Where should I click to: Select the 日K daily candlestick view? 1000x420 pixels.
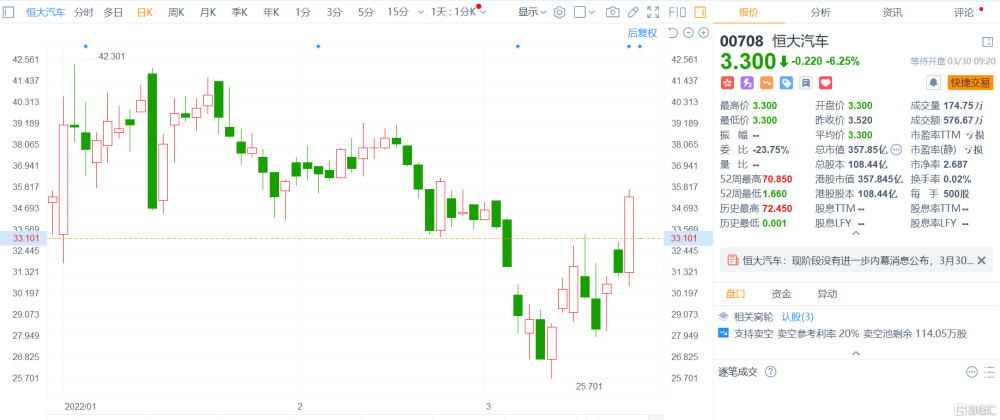tap(145, 12)
